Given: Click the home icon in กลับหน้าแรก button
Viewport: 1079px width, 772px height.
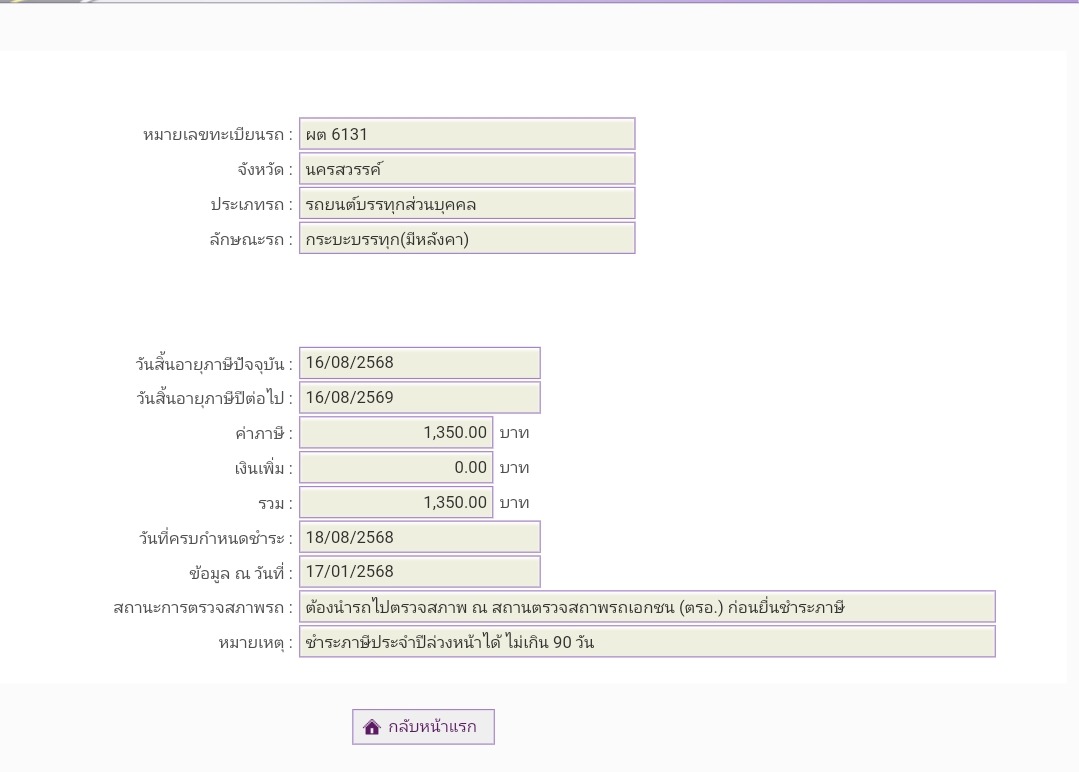Looking at the screenshot, I should (372, 727).
